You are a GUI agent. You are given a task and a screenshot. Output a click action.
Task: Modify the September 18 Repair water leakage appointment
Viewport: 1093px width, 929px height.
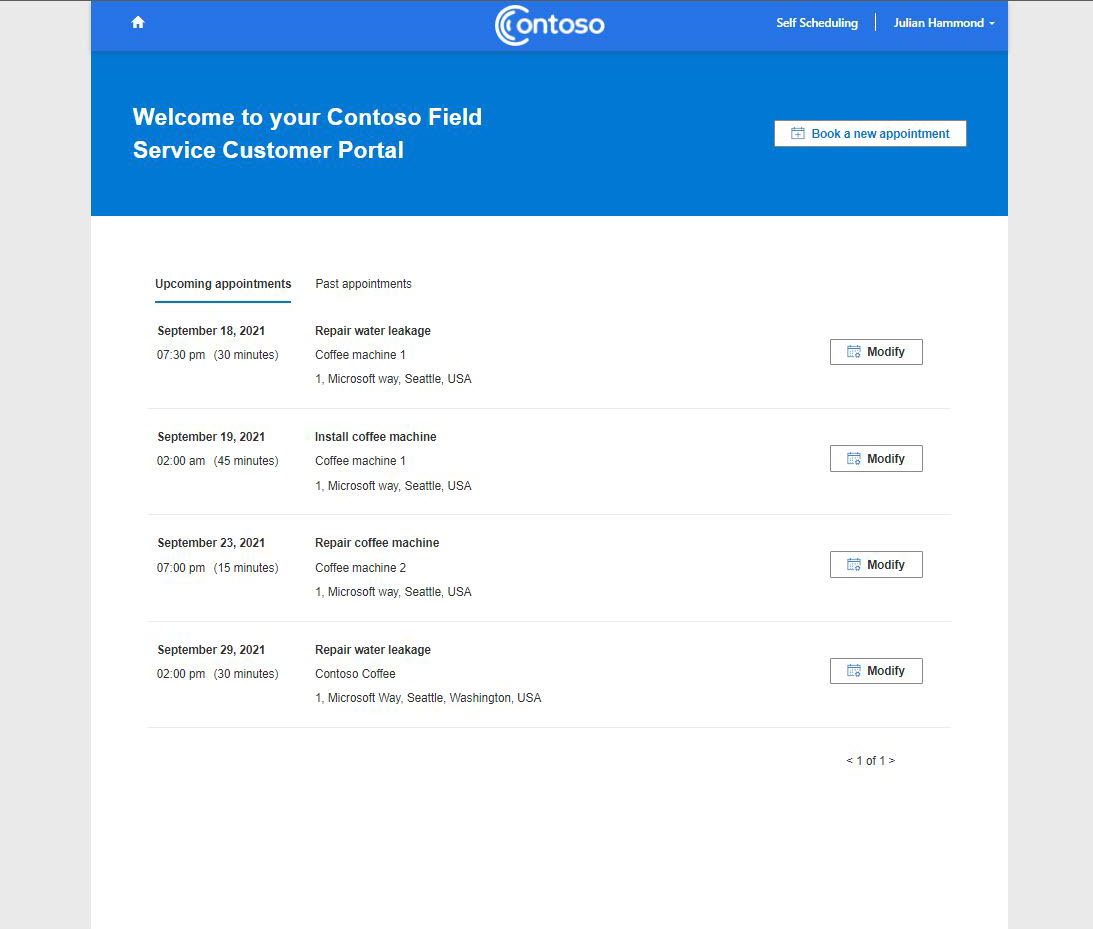(876, 352)
